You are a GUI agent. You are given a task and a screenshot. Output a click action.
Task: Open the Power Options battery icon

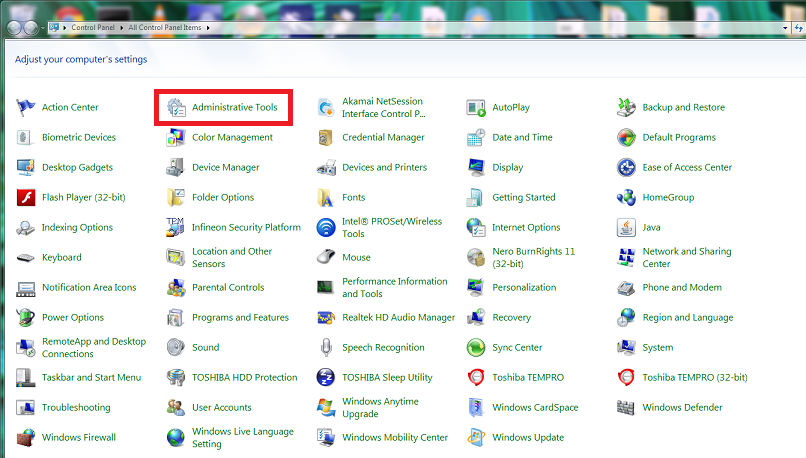(x=25, y=318)
